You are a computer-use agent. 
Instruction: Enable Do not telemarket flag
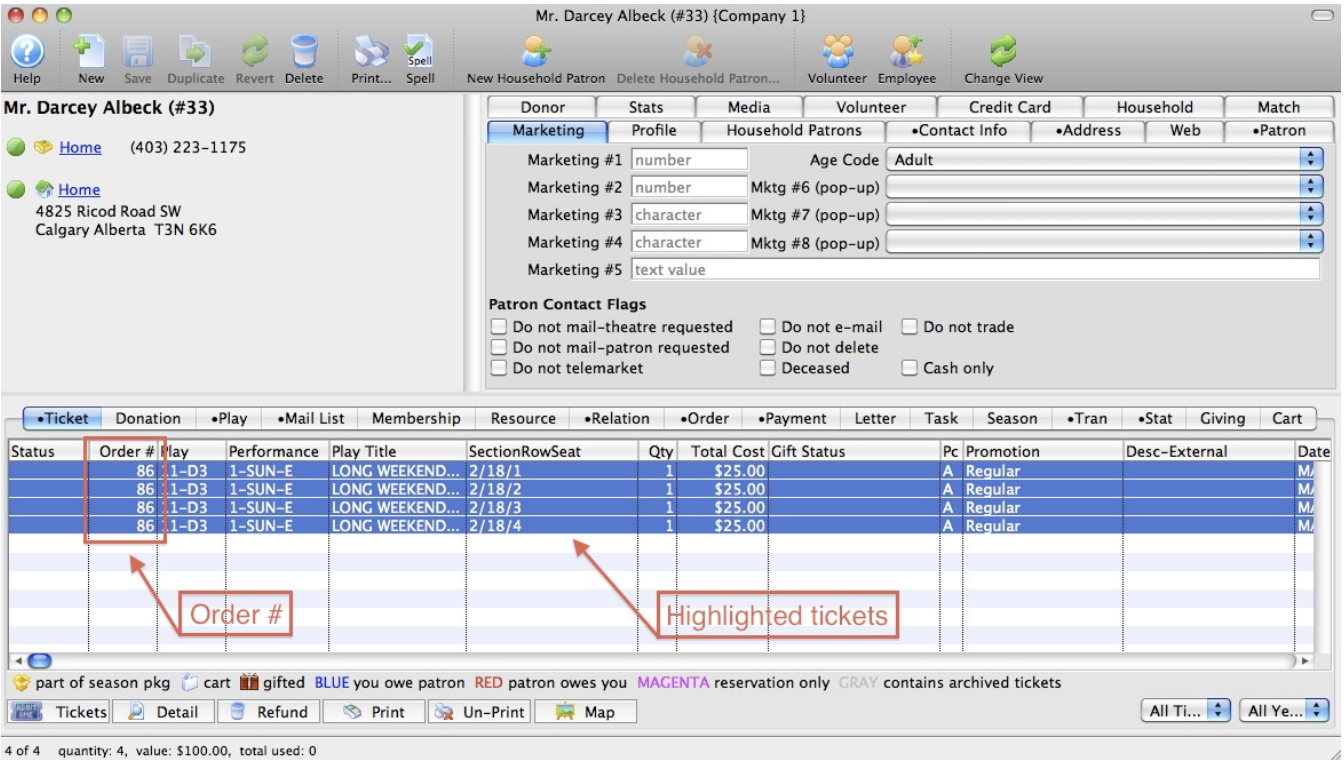point(499,368)
